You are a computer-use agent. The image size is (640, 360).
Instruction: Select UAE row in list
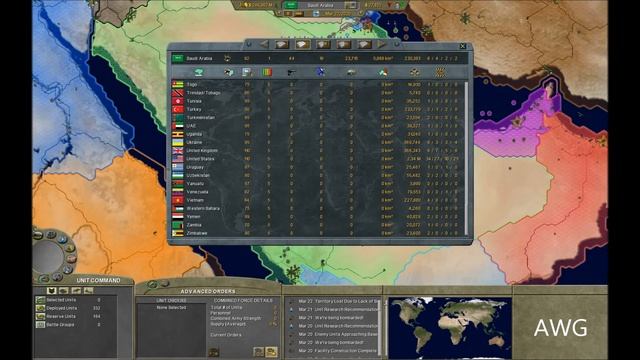pos(317,126)
